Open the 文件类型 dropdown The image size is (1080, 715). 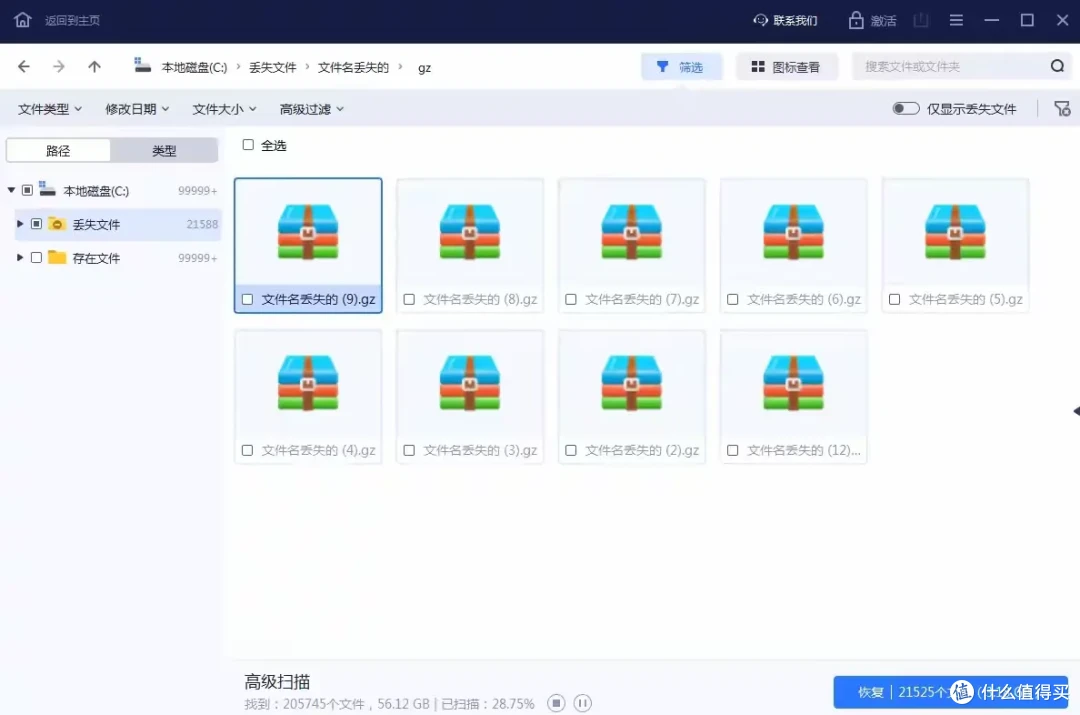point(50,109)
